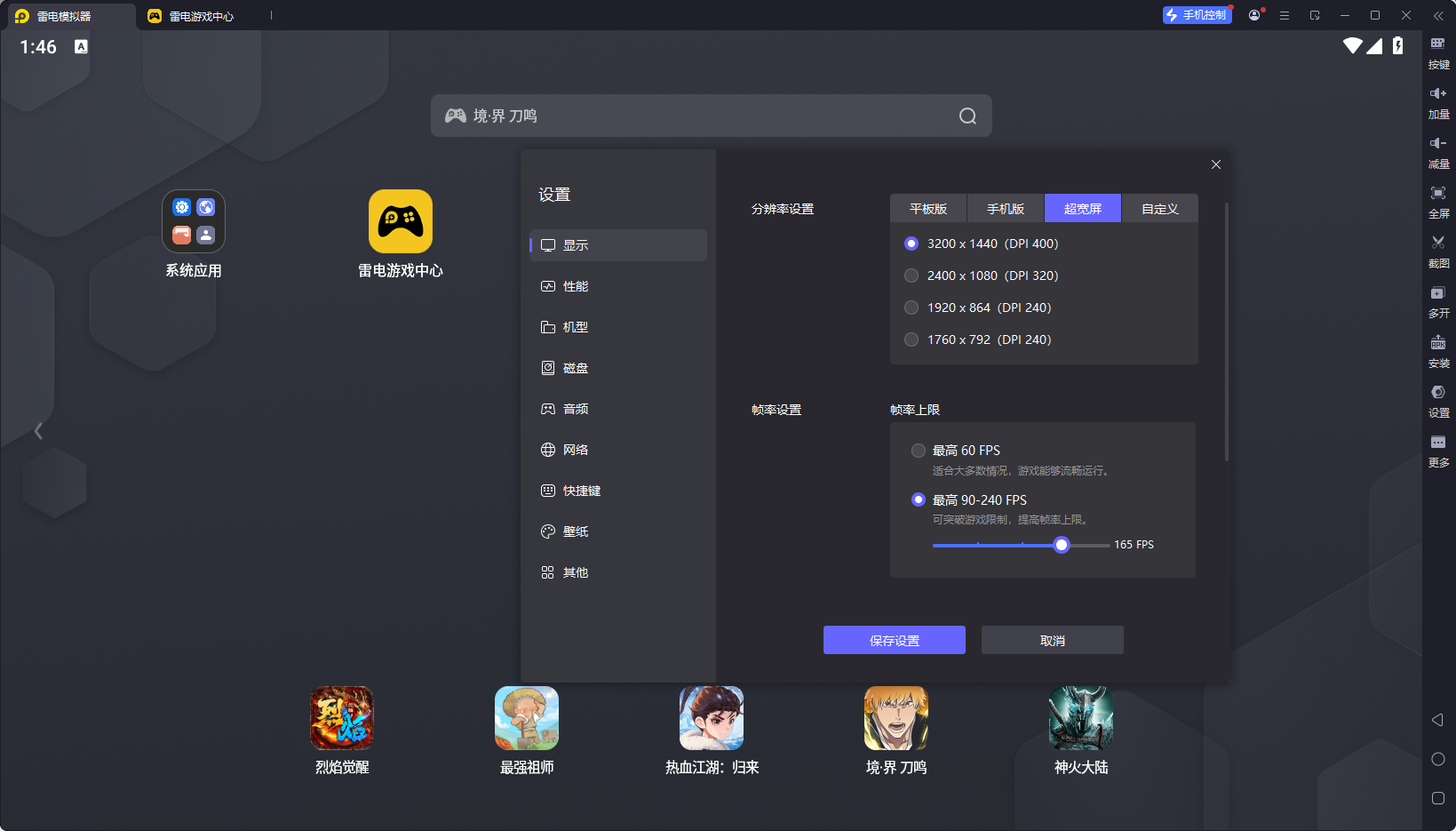
Task: Open 磁盘 disk settings section
Action: point(618,368)
